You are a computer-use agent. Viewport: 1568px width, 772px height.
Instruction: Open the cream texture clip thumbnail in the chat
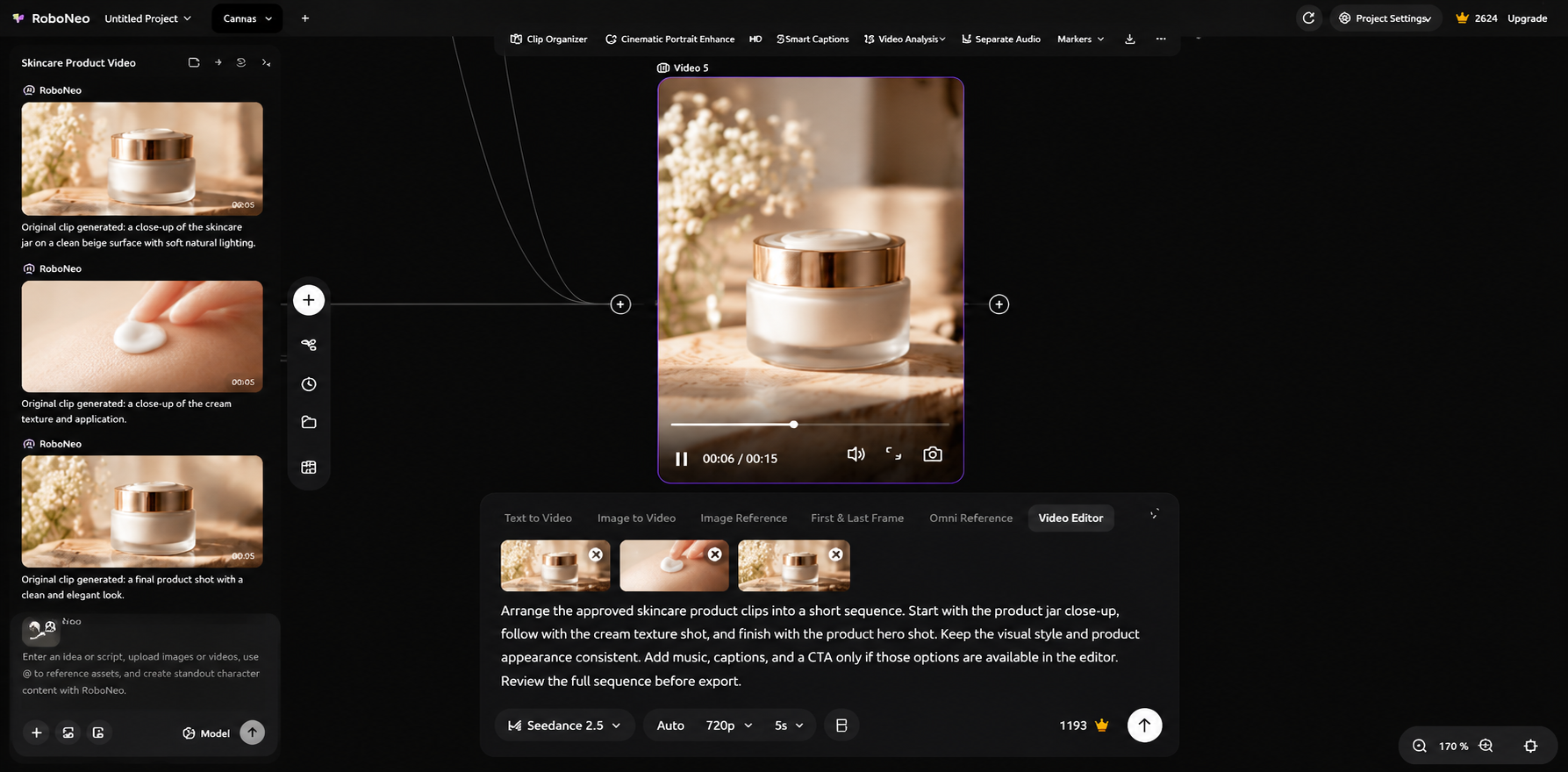(142, 336)
